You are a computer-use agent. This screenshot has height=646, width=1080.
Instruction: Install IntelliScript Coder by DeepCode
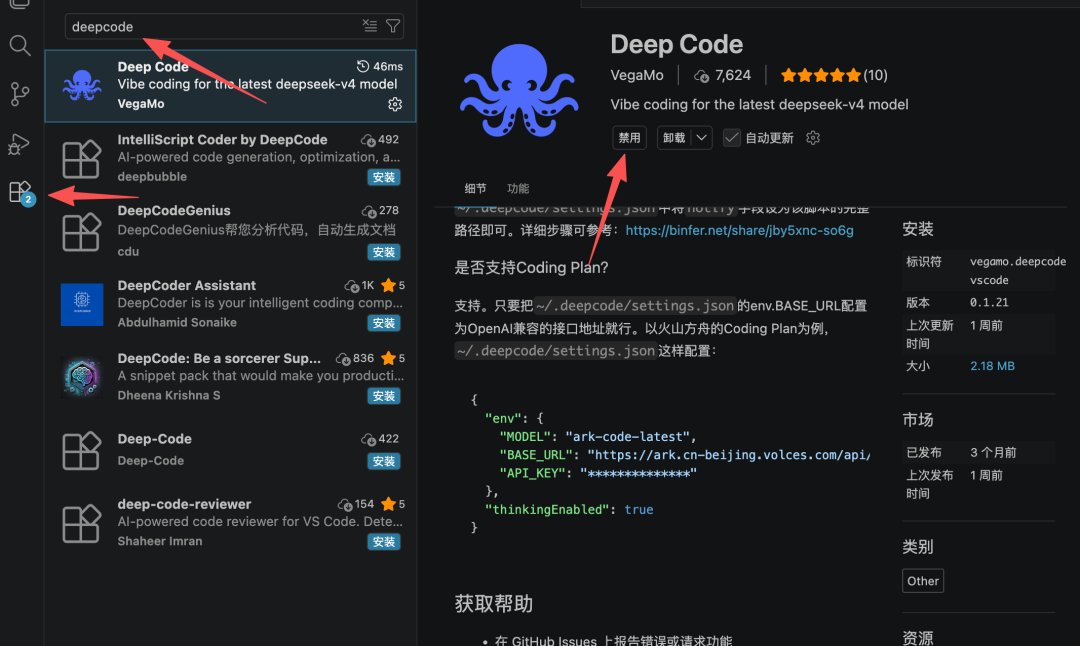pos(384,177)
